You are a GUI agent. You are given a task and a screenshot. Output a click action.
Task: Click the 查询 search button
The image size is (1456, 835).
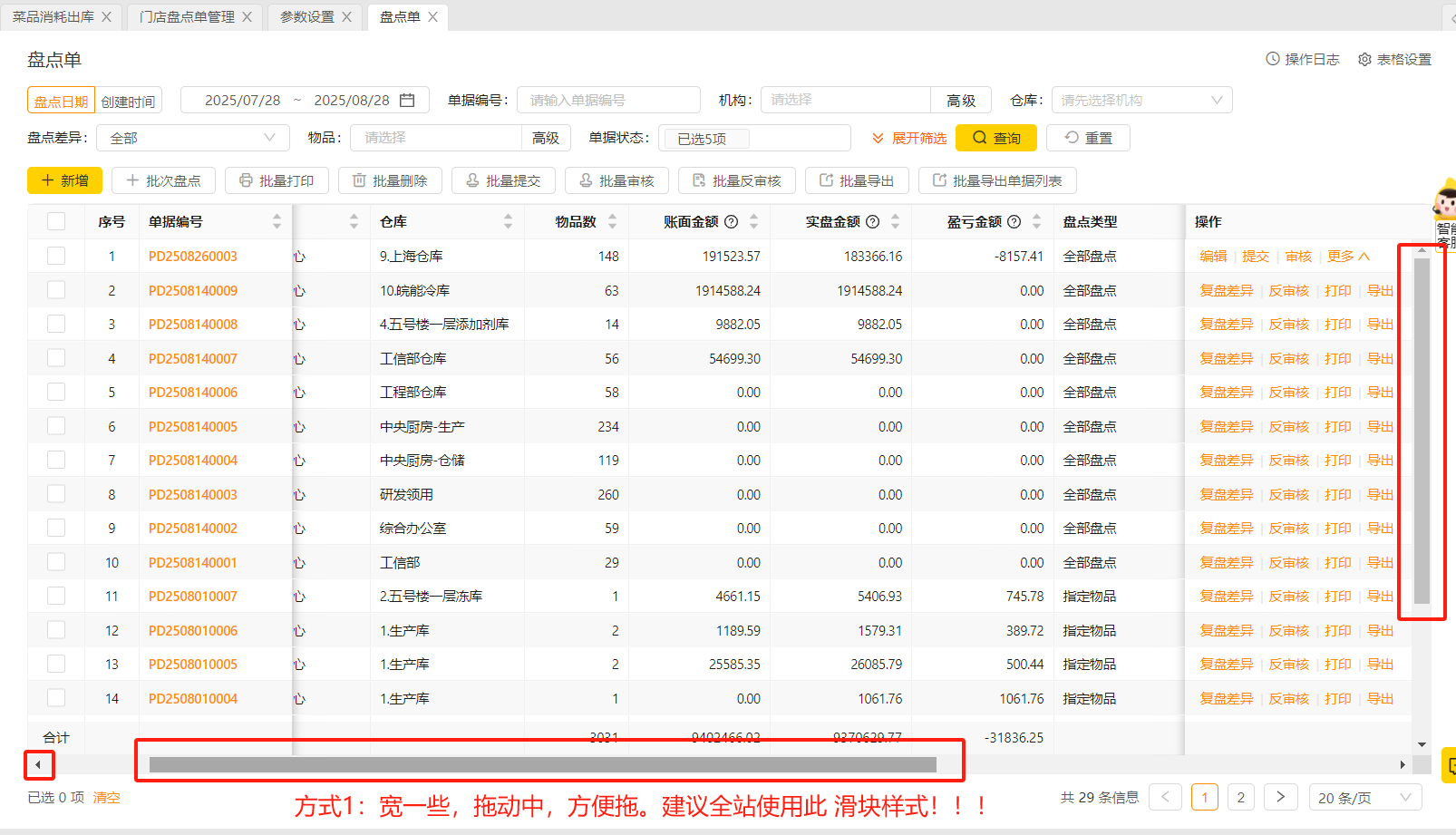995,138
